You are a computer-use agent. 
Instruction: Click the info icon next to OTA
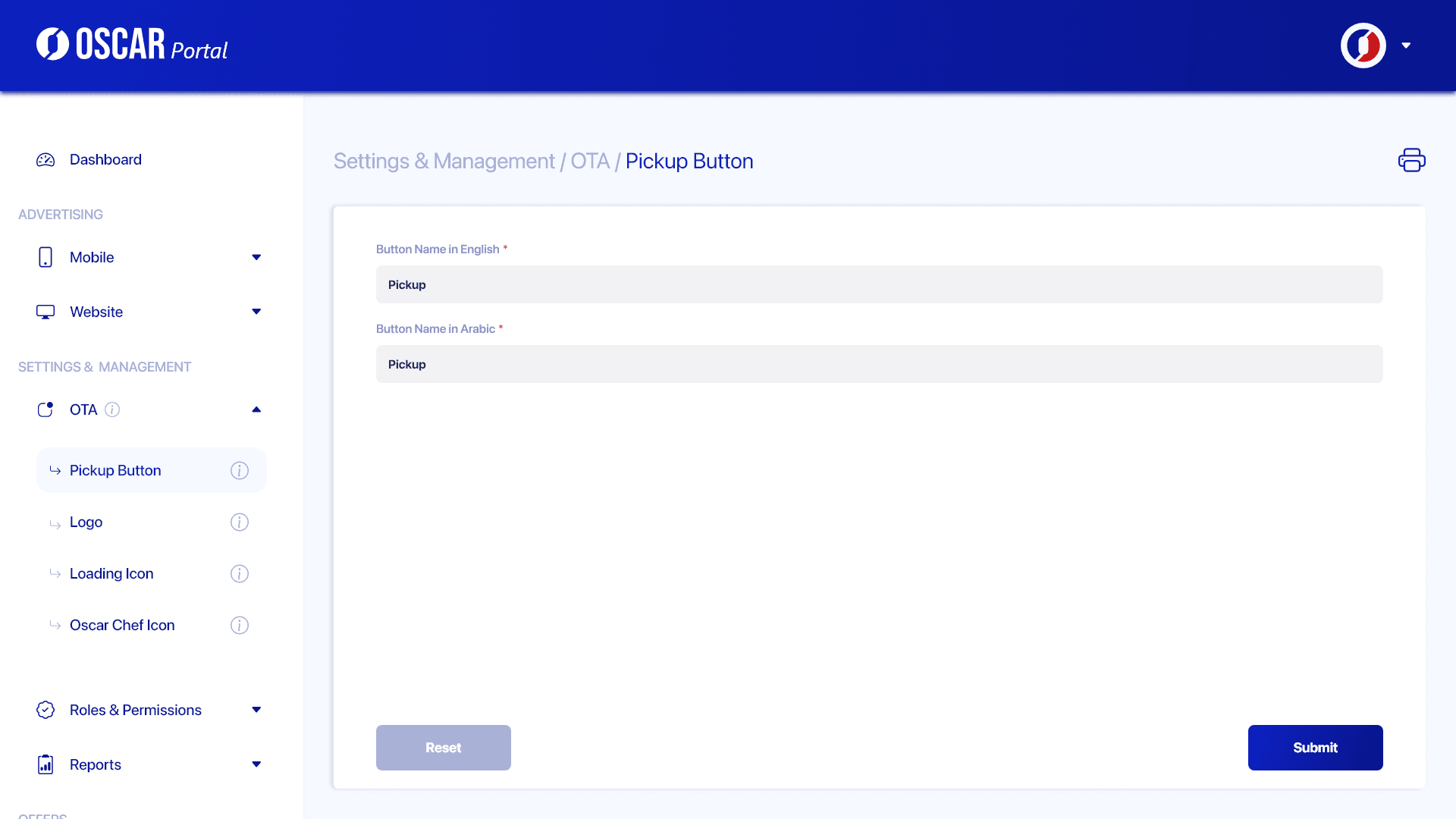point(112,409)
